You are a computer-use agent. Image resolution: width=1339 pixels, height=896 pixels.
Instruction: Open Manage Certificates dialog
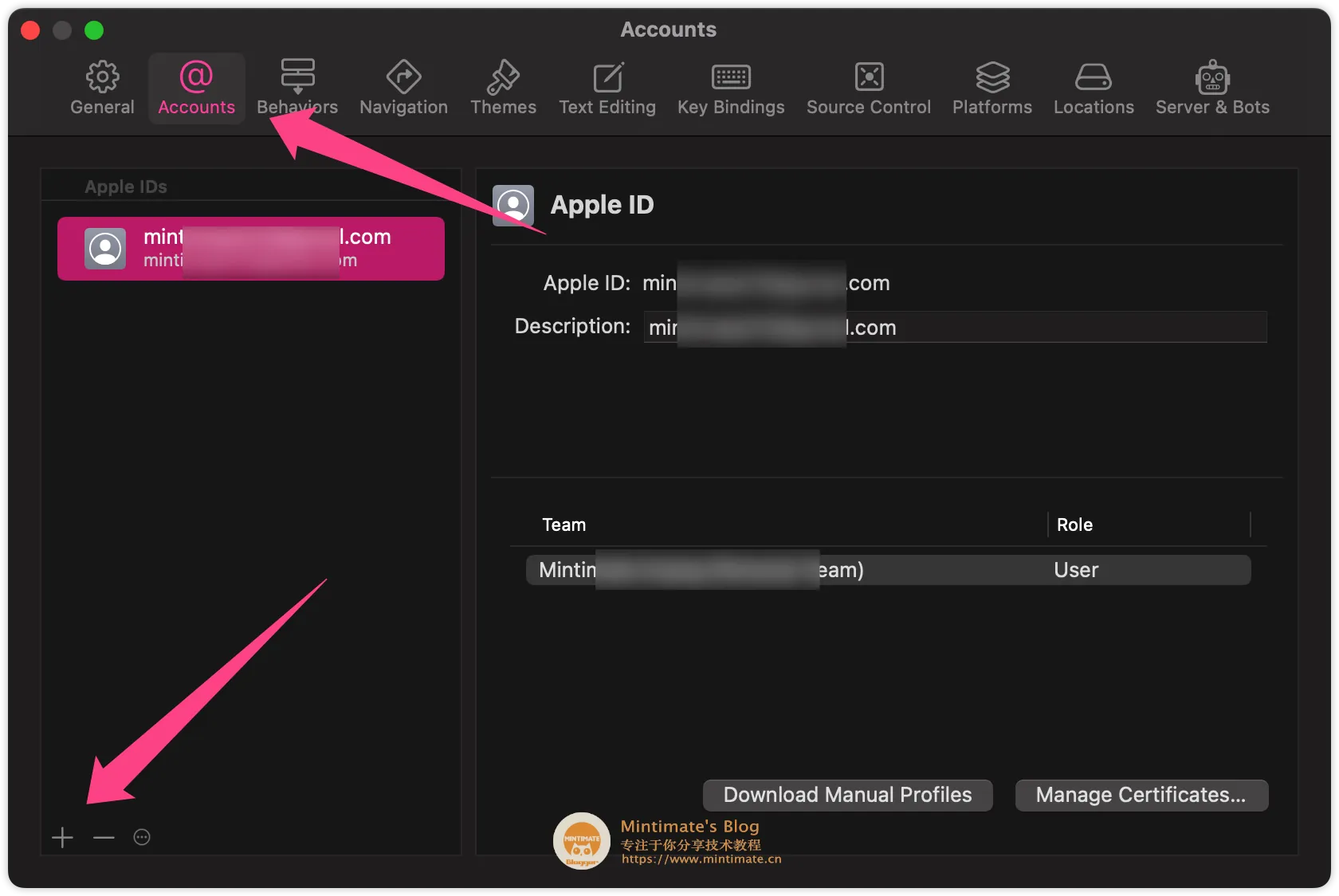pos(1141,795)
